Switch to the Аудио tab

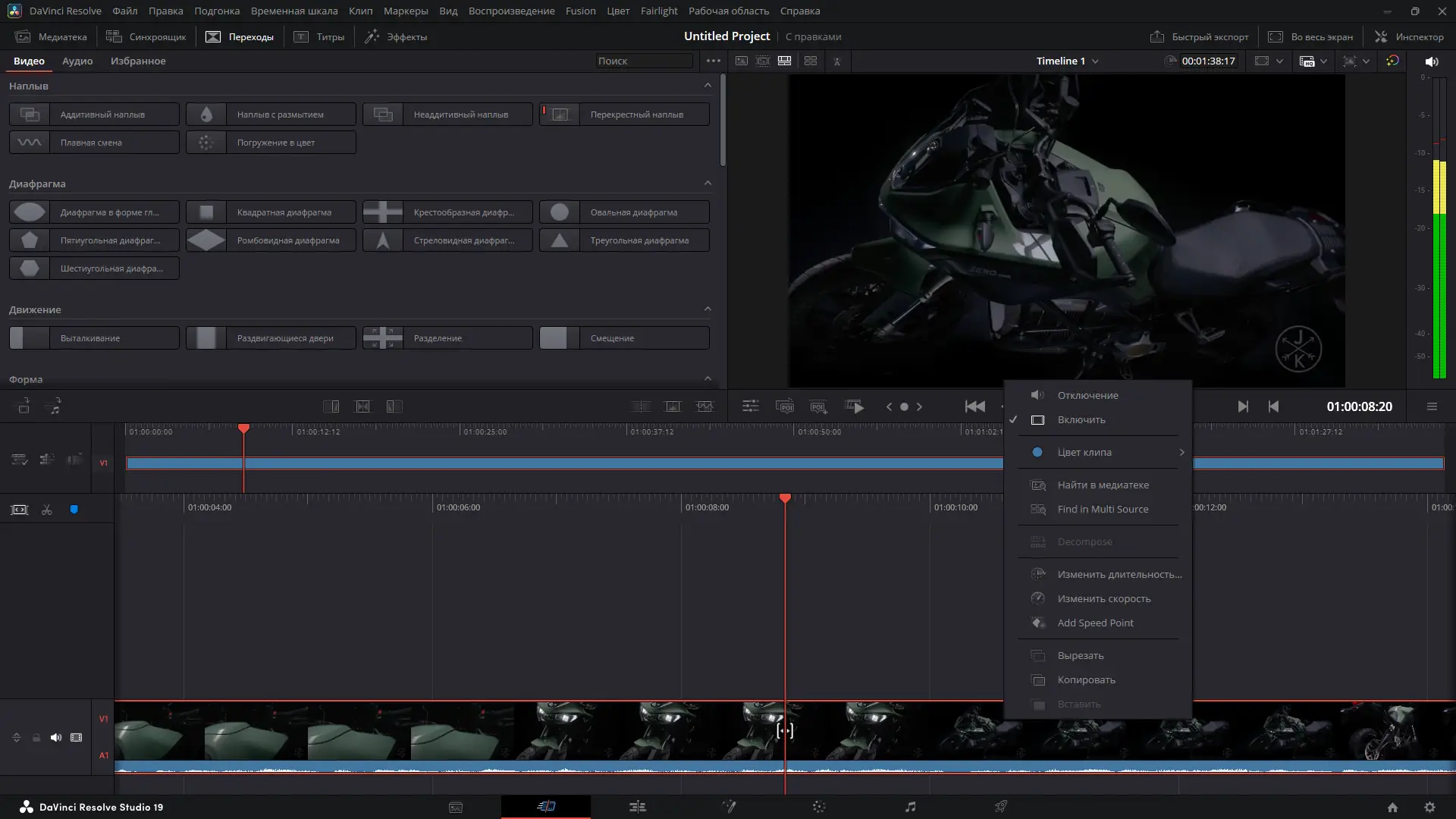click(77, 61)
